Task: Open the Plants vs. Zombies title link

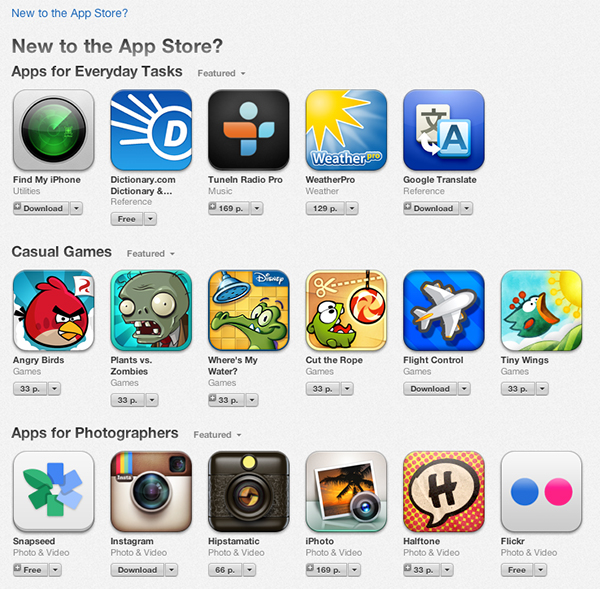Action: click(x=131, y=365)
